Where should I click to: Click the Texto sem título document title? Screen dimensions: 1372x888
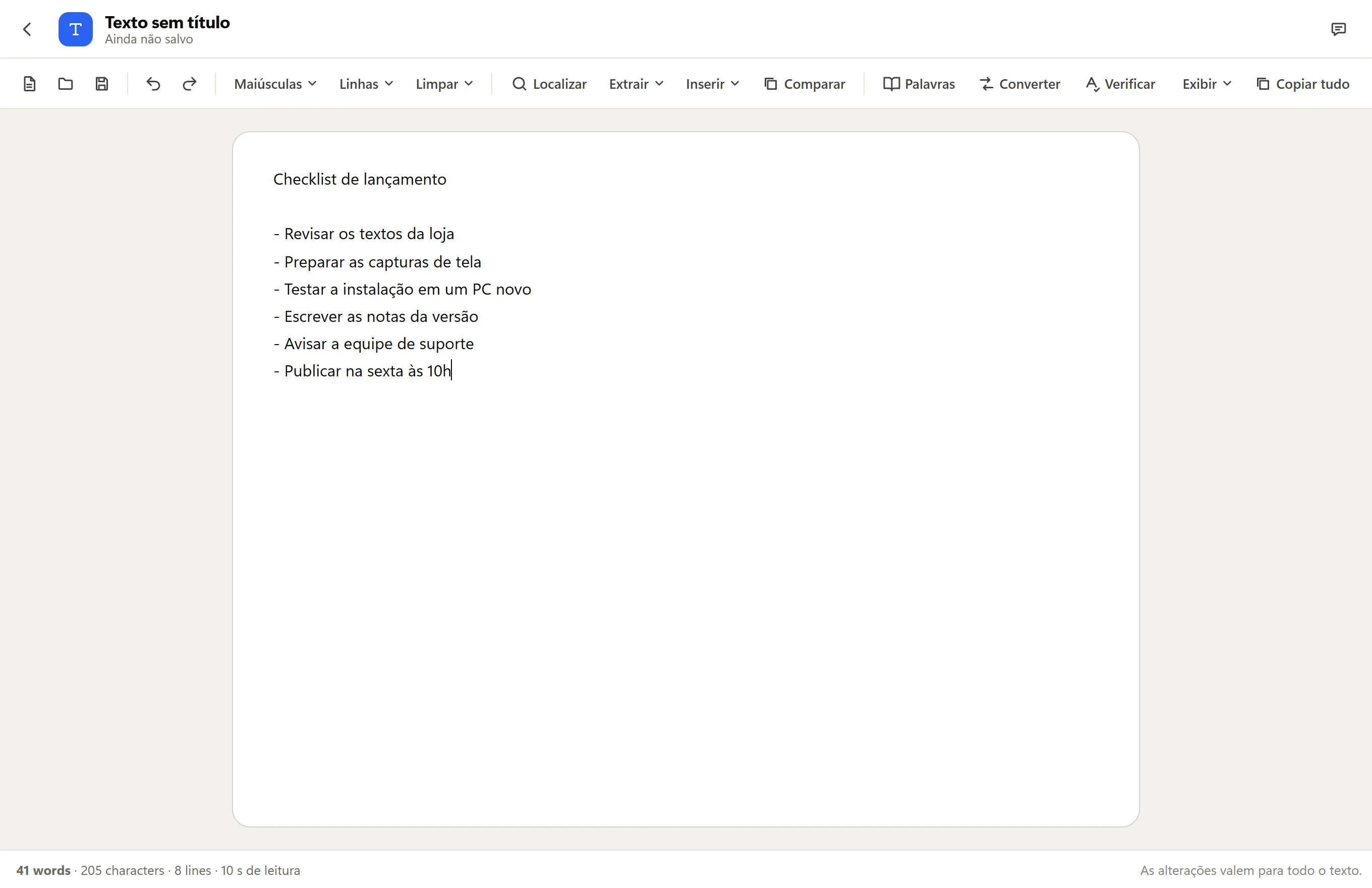pos(167,22)
